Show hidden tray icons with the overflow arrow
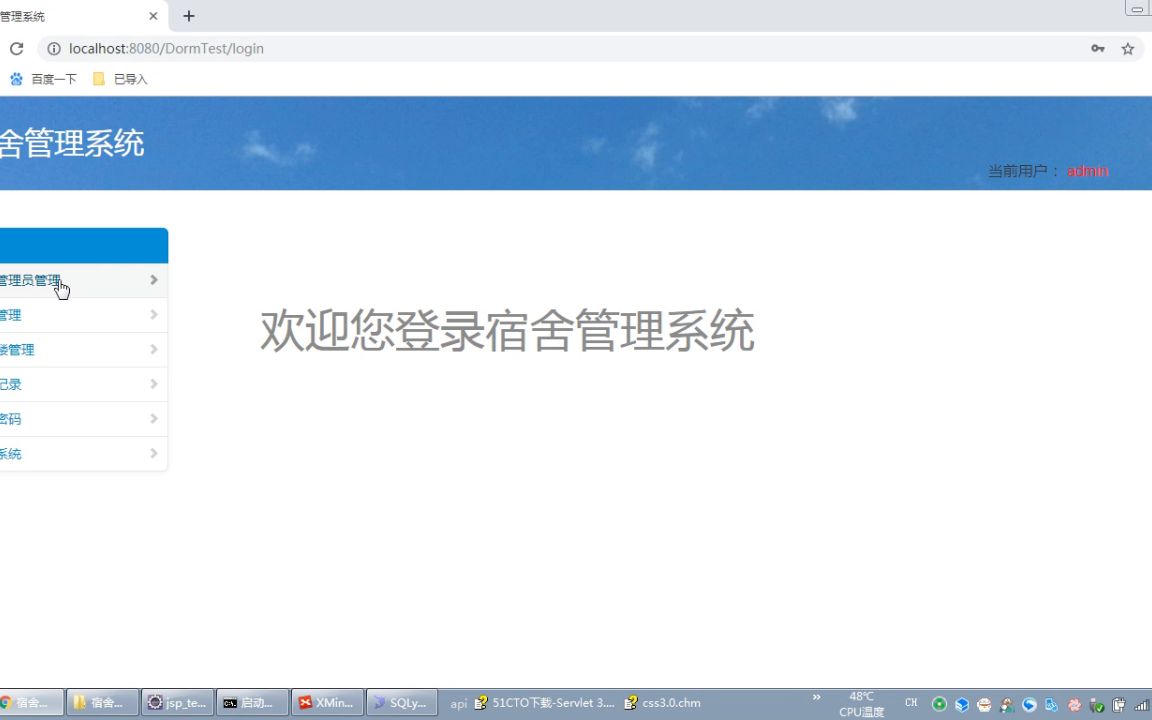Screen dimensions: 1152x720 (x=817, y=697)
